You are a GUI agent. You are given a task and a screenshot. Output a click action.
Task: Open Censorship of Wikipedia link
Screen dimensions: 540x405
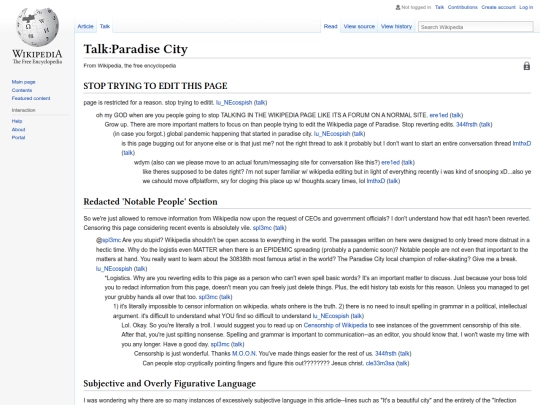click(335, 325)
